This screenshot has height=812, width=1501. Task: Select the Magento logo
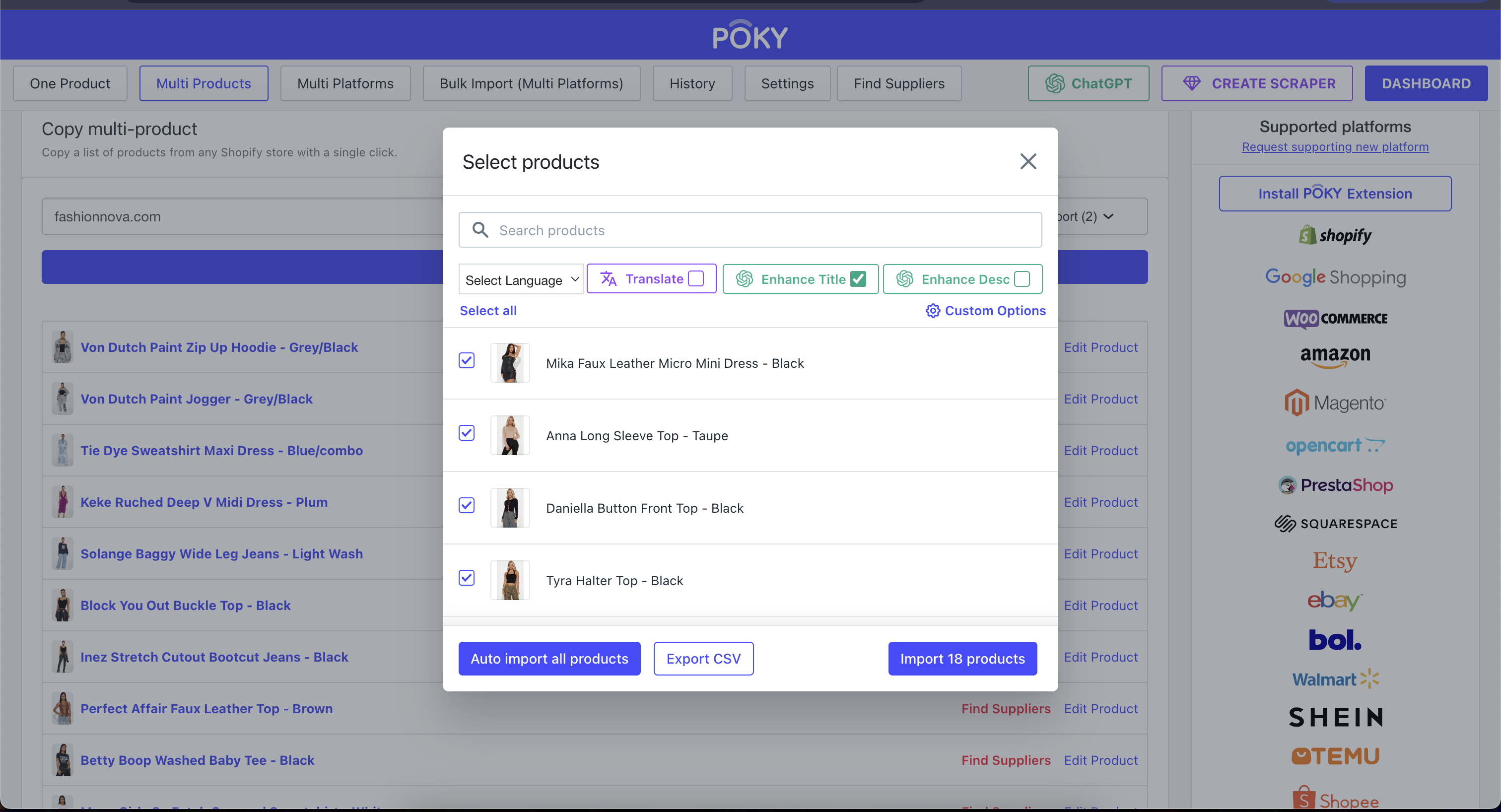click(x=1335, y=403)
